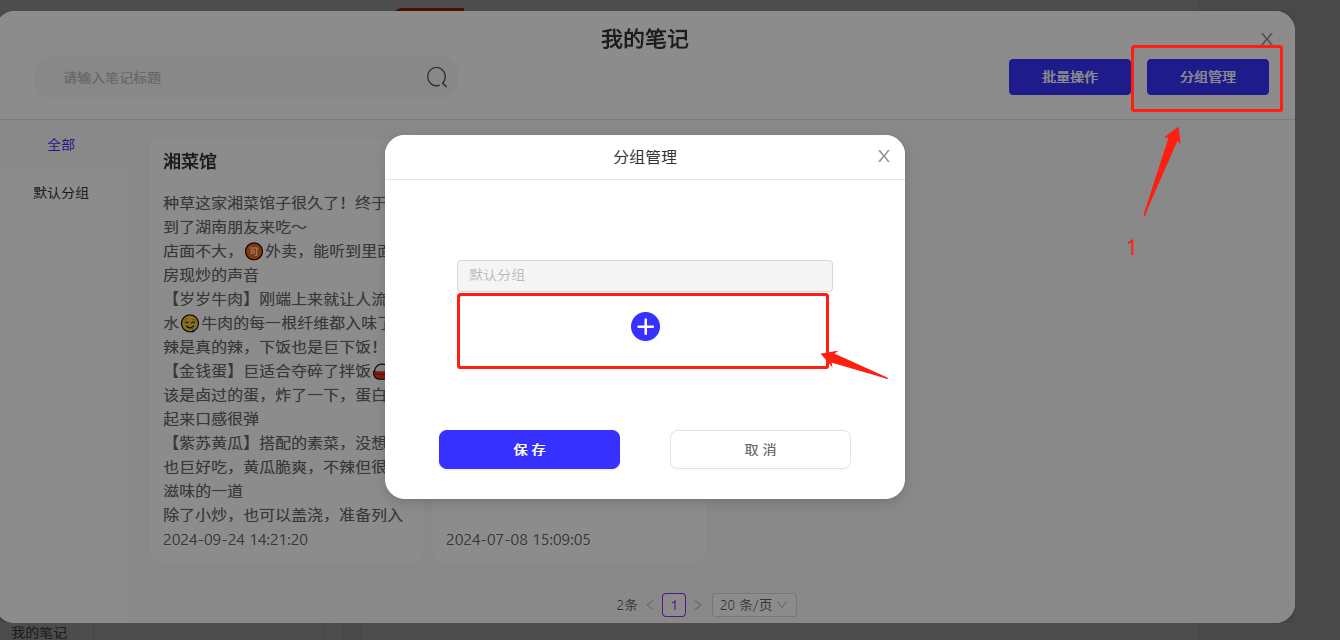Select page number 1 in pagination

click(674, 605)
